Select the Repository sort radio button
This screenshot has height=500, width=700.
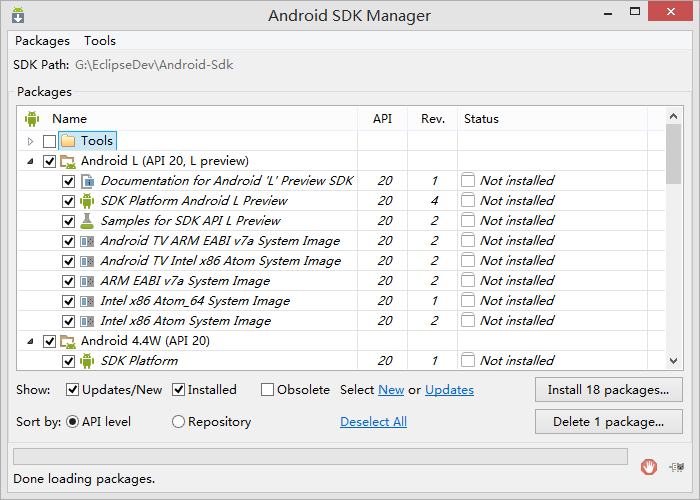click(x=179, y=422)
